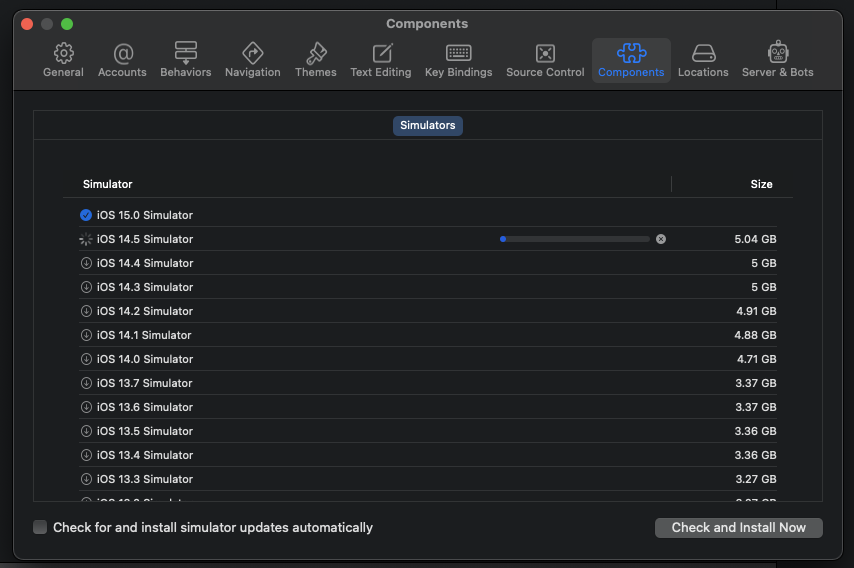Image resolution: width=854 pixels, height=568 pixels.
Task: Open the Locations preferences pane
Action: coord(703,60)
